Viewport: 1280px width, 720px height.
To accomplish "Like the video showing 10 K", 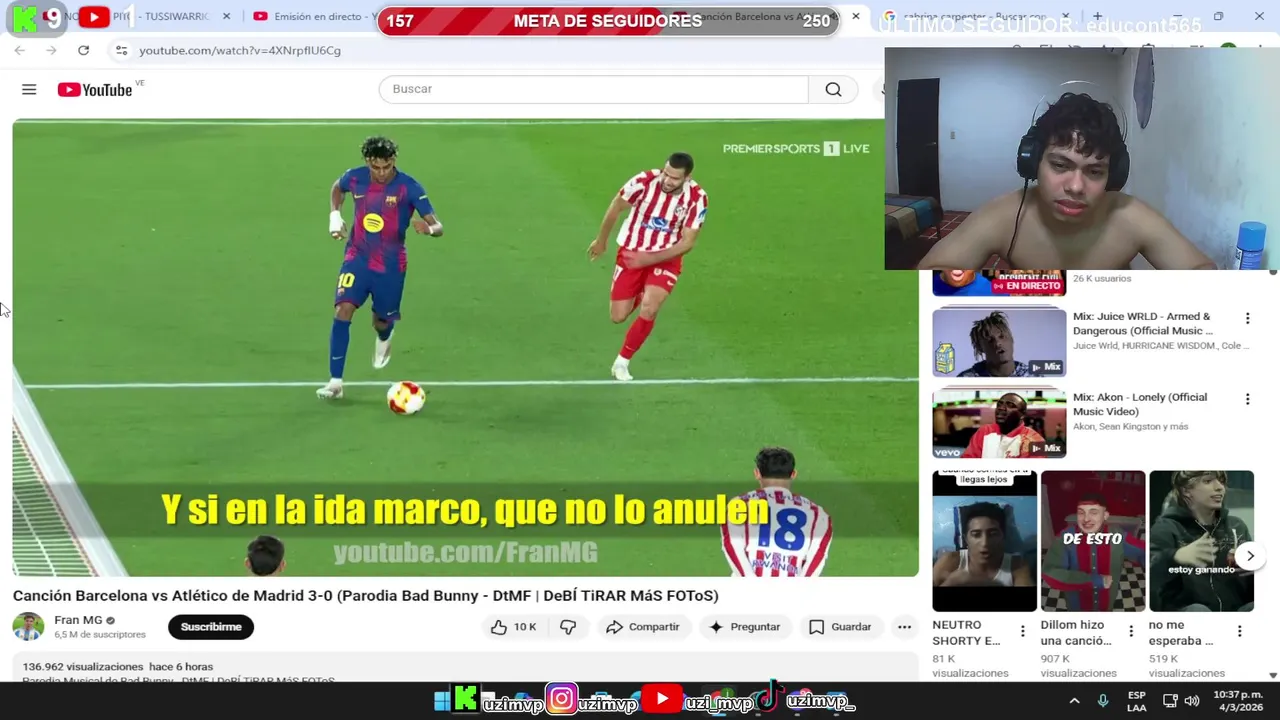I will pos(514,627).
